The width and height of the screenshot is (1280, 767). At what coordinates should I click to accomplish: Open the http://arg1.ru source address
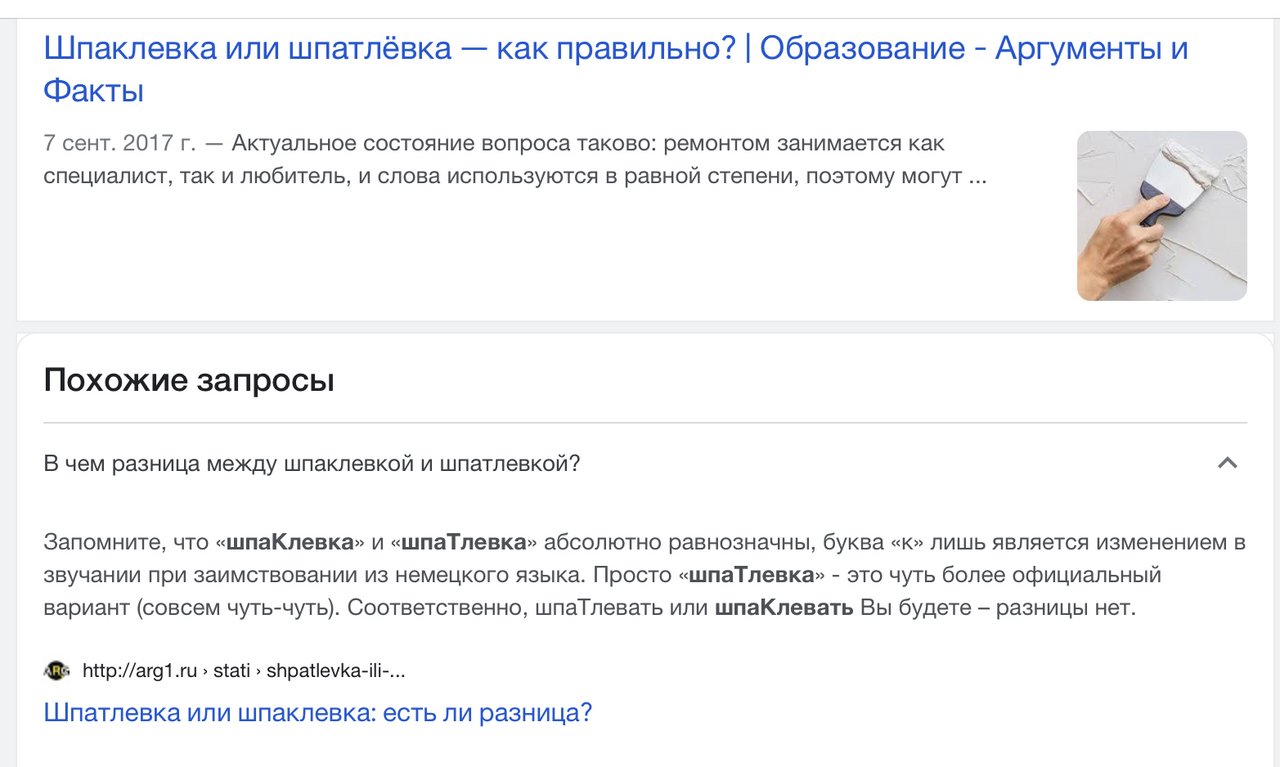coord(140,671)
